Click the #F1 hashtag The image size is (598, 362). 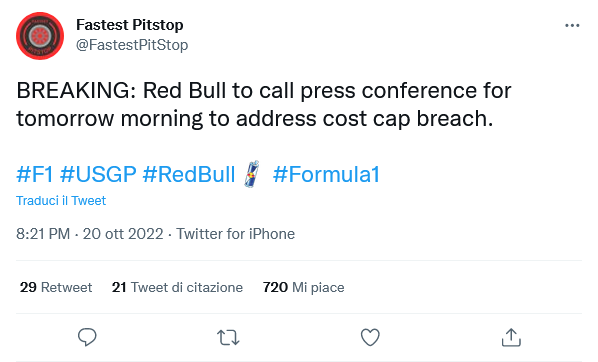tap(35, 174)
